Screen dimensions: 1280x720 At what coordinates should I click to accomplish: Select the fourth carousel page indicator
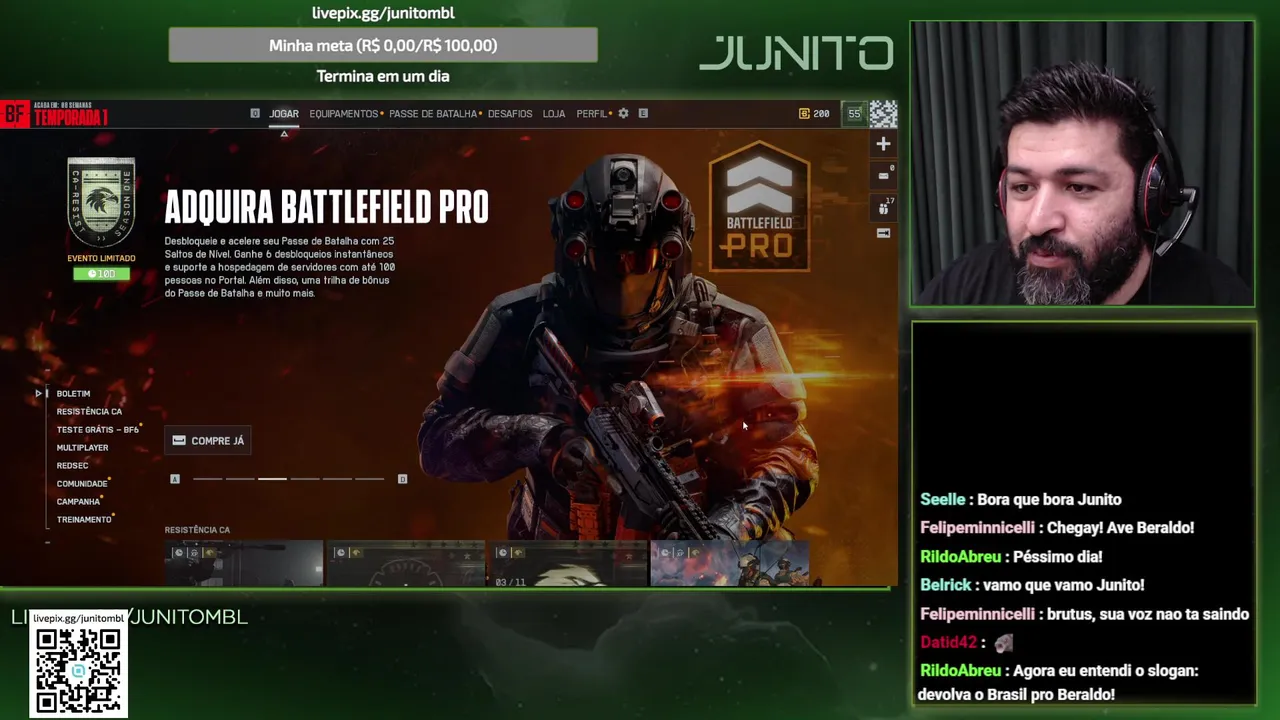click(305, 479)
